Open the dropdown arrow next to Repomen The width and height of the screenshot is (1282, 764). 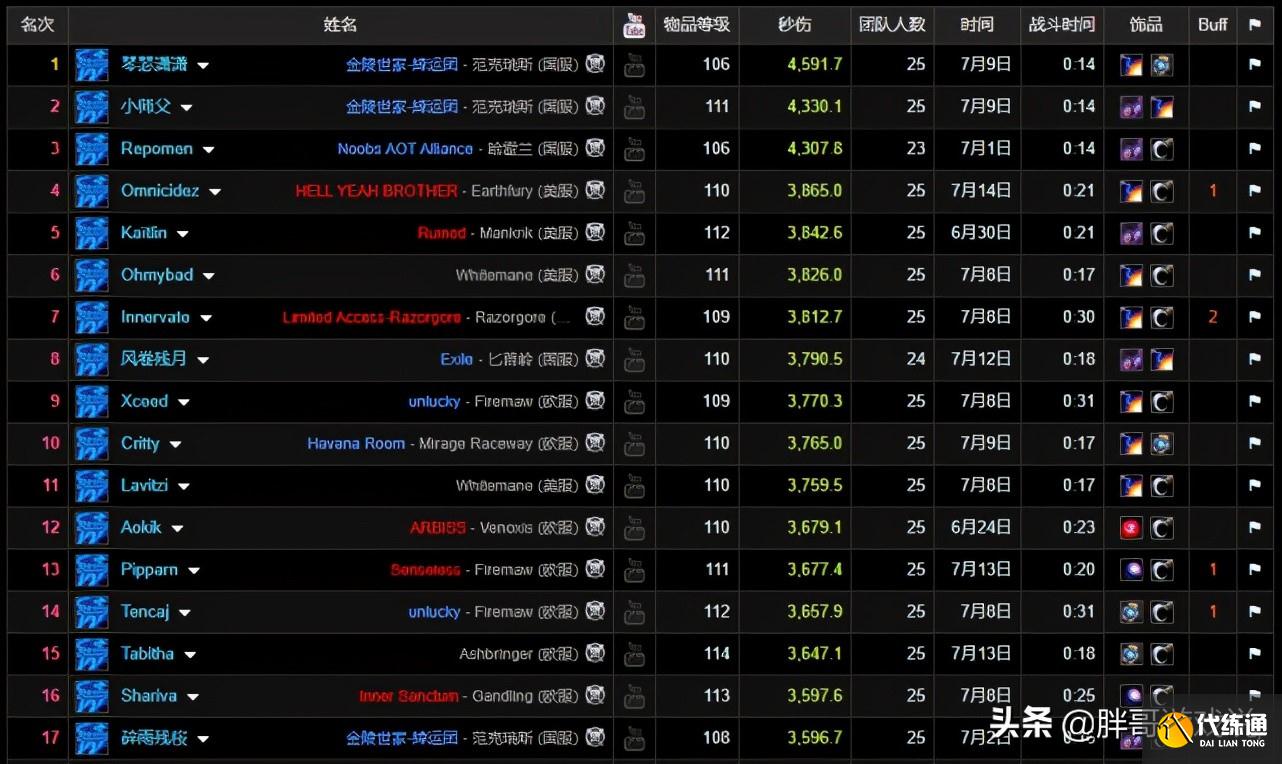click(208, 150)
